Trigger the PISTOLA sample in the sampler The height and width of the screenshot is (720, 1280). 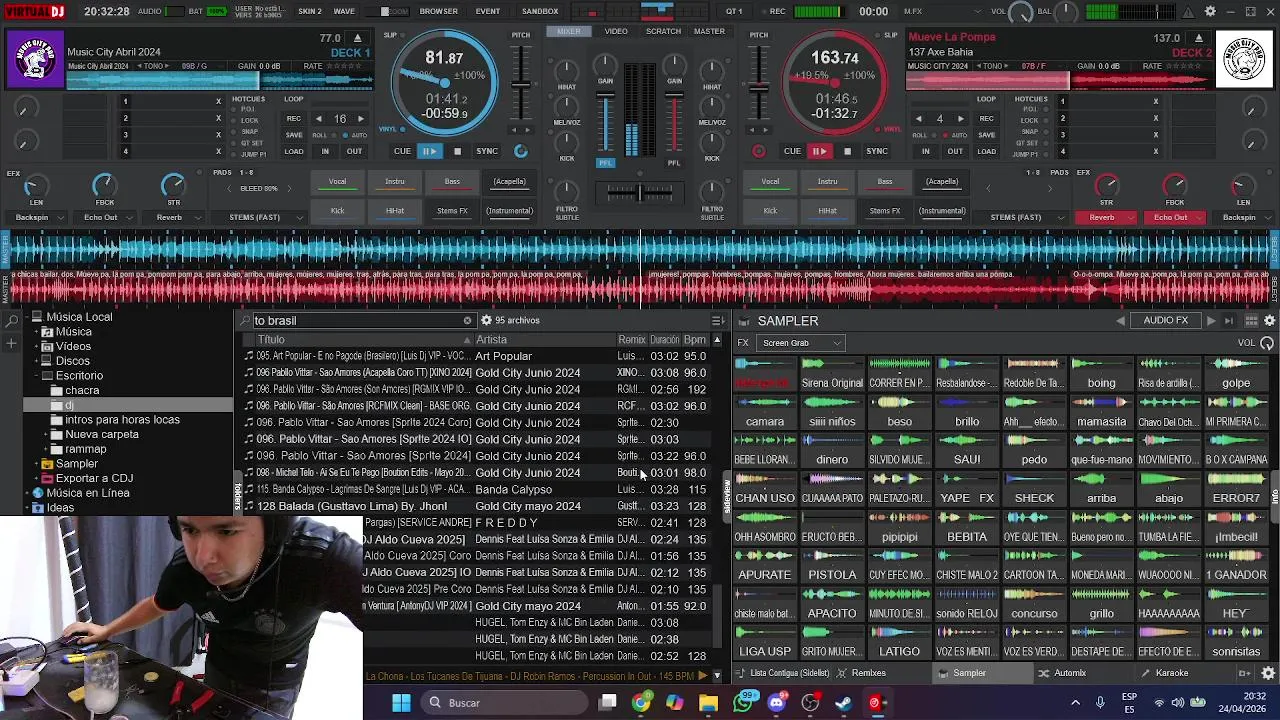click(832, 567)
